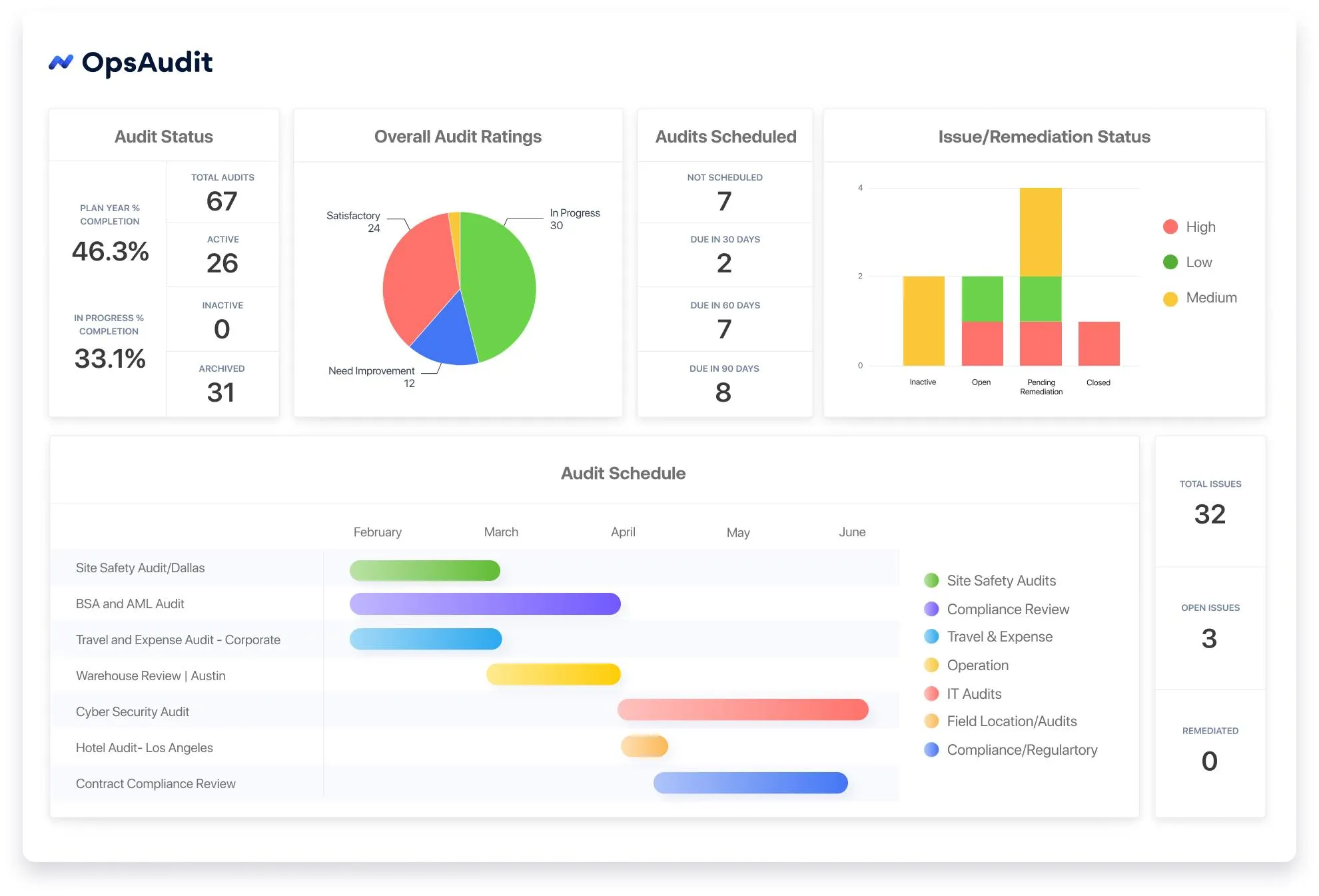Click the Field Location/Audits legend dot

pos(931,721)
